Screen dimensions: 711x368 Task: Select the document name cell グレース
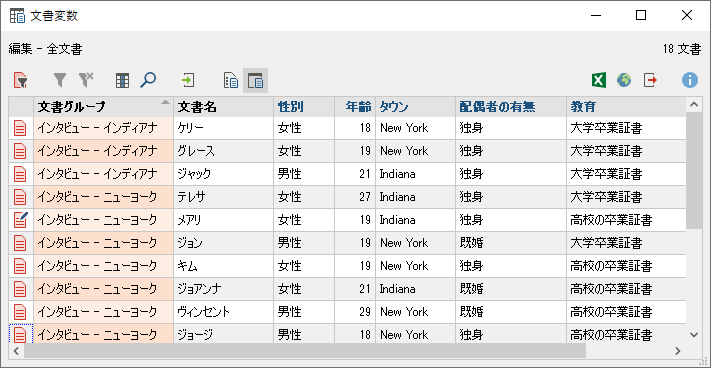point(224,151)
